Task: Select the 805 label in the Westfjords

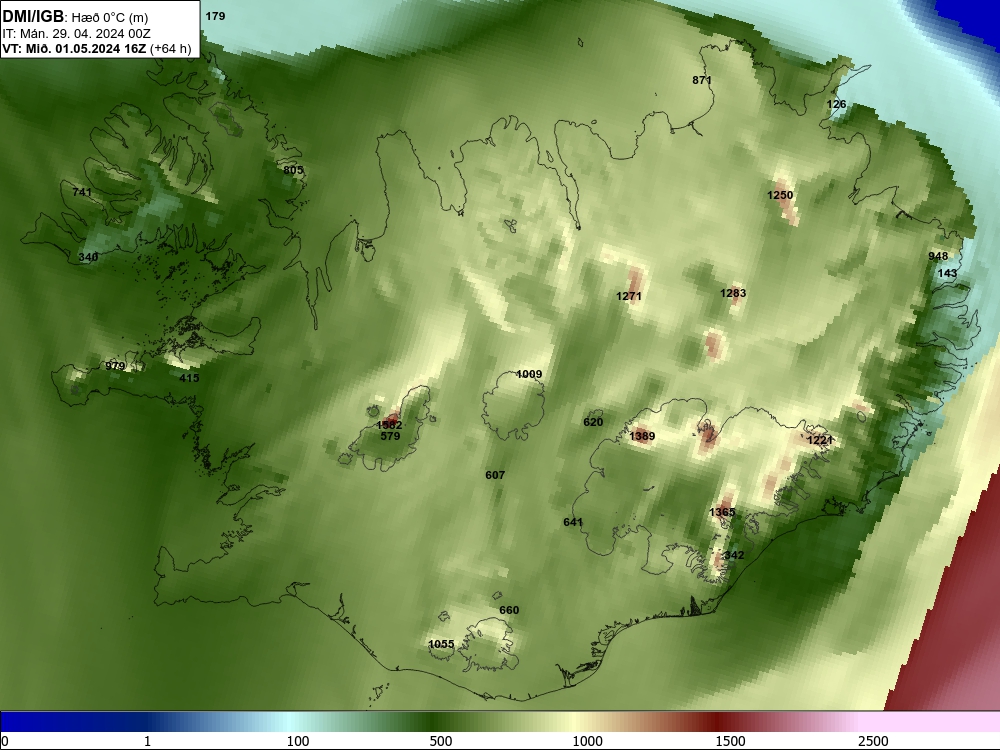Action: click(x=293, y=170)
